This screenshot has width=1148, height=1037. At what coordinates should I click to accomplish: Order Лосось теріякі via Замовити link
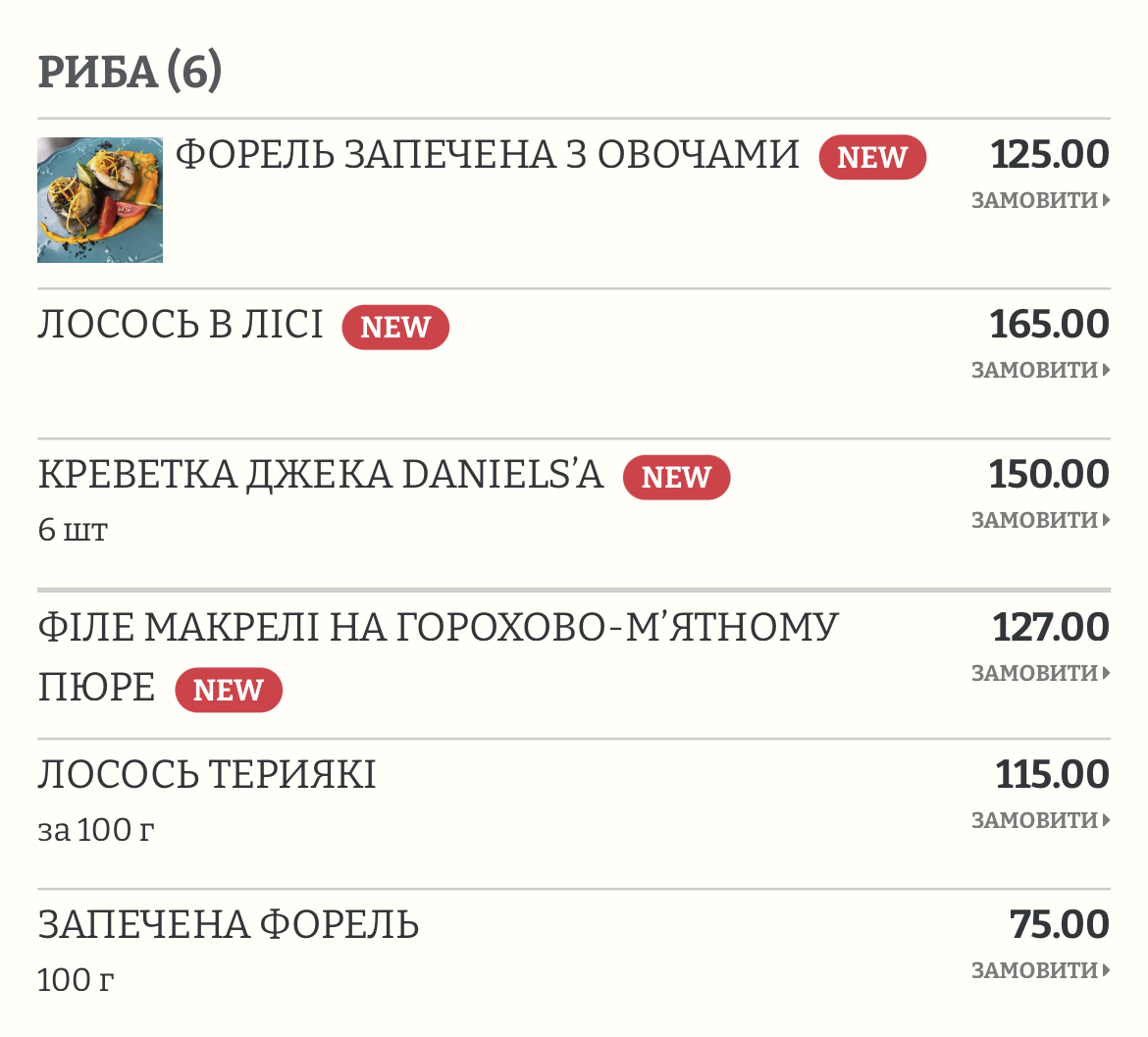1040,819
